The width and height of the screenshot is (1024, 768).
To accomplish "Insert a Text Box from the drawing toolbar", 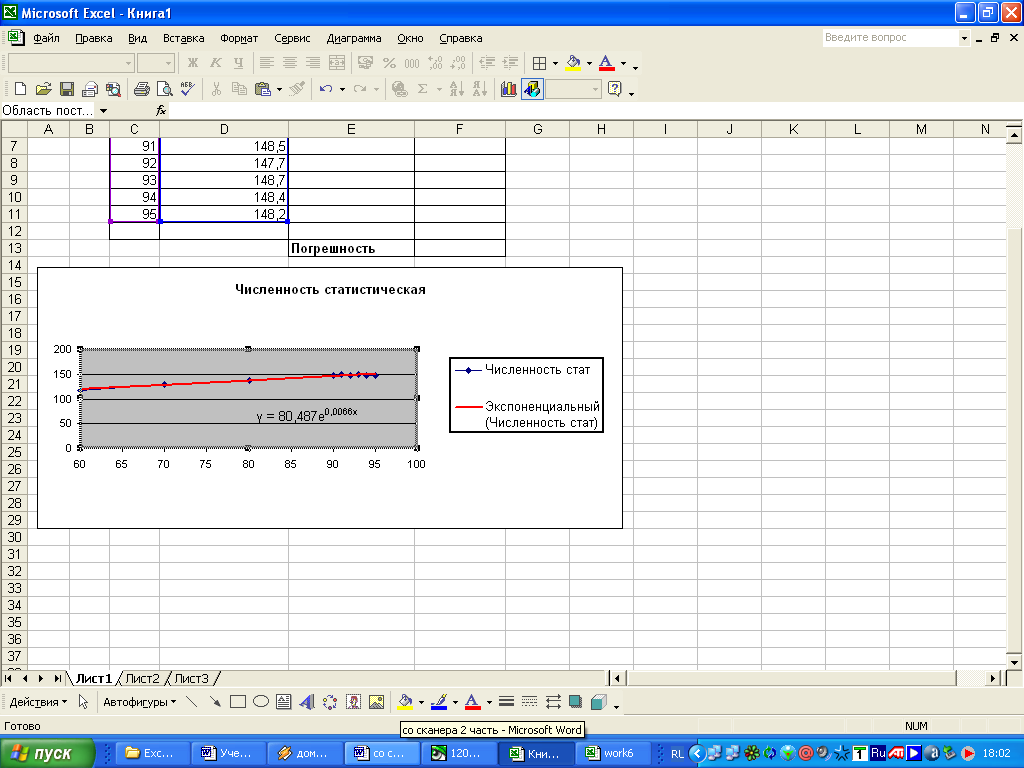I will coord(283,702).
